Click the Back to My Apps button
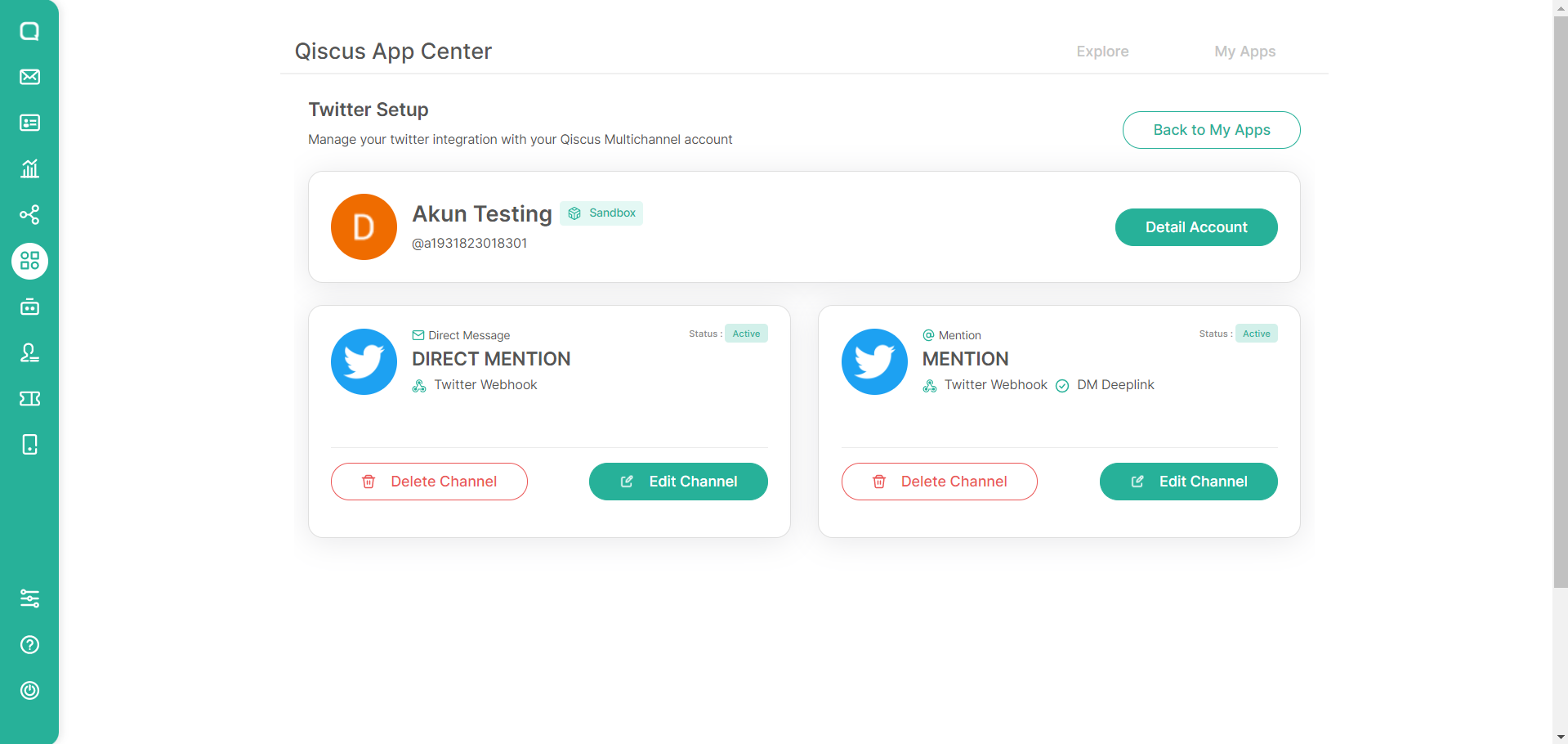The width and height of the screenshot is (1568, 744). click(1211, 130)
